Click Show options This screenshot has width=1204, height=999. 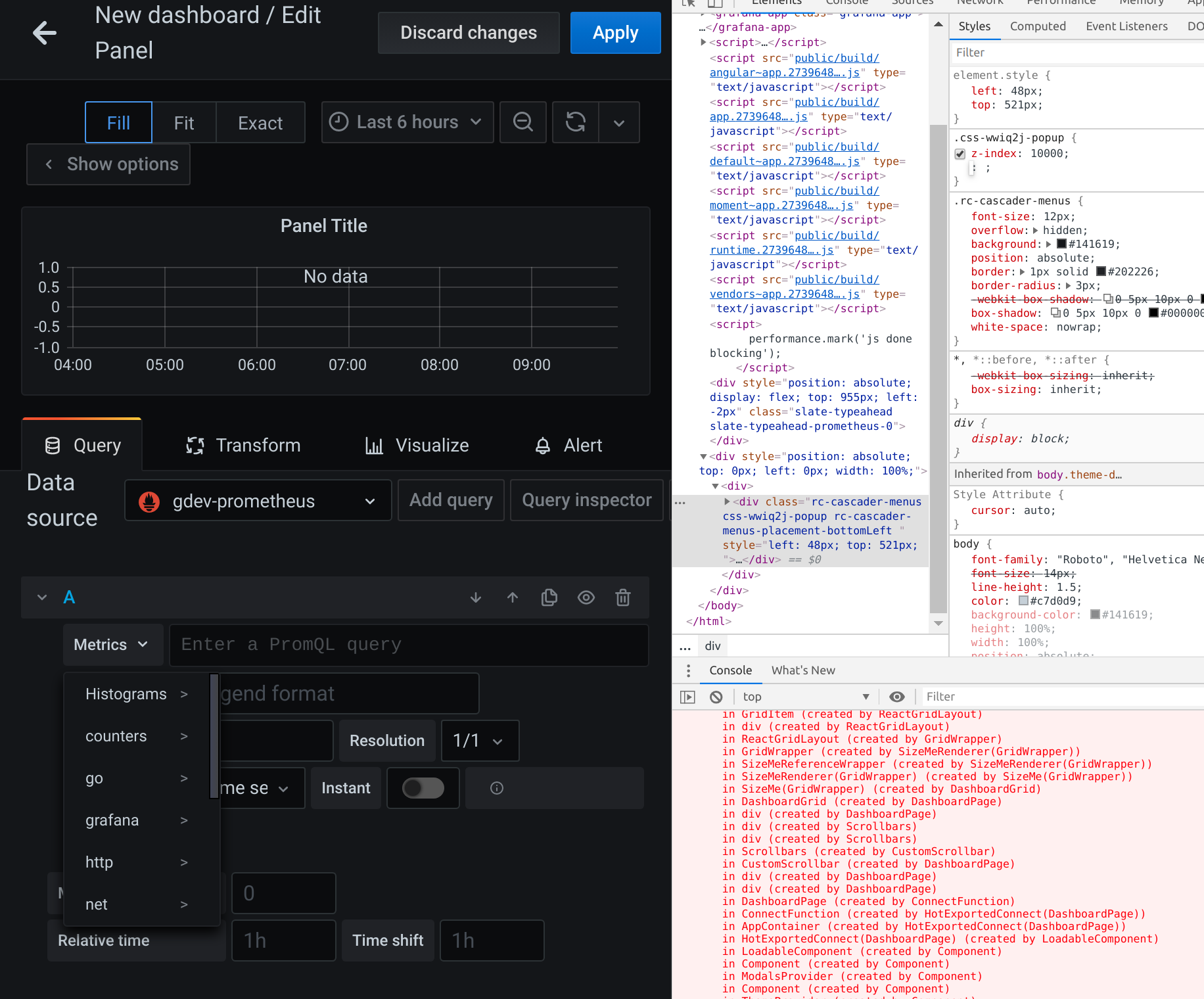coord(108,164)
